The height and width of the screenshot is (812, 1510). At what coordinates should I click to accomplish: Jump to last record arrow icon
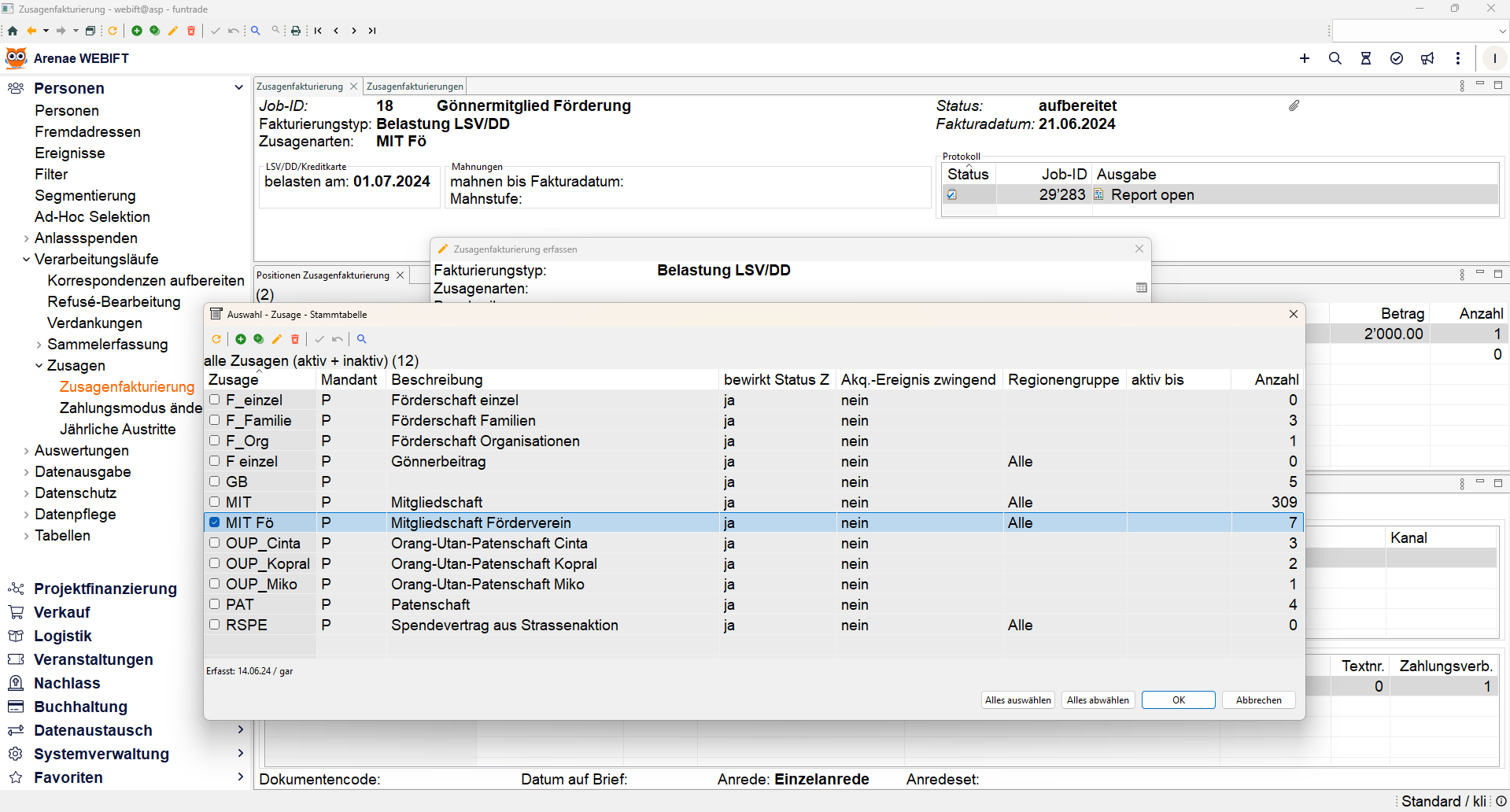[372, 31]
